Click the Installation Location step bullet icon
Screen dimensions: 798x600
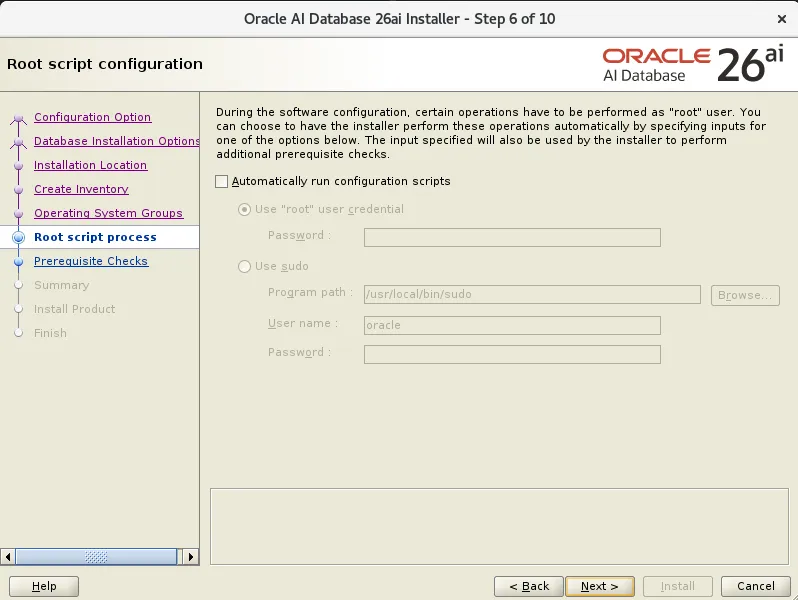pyautogui.click(x=18, y=166)
